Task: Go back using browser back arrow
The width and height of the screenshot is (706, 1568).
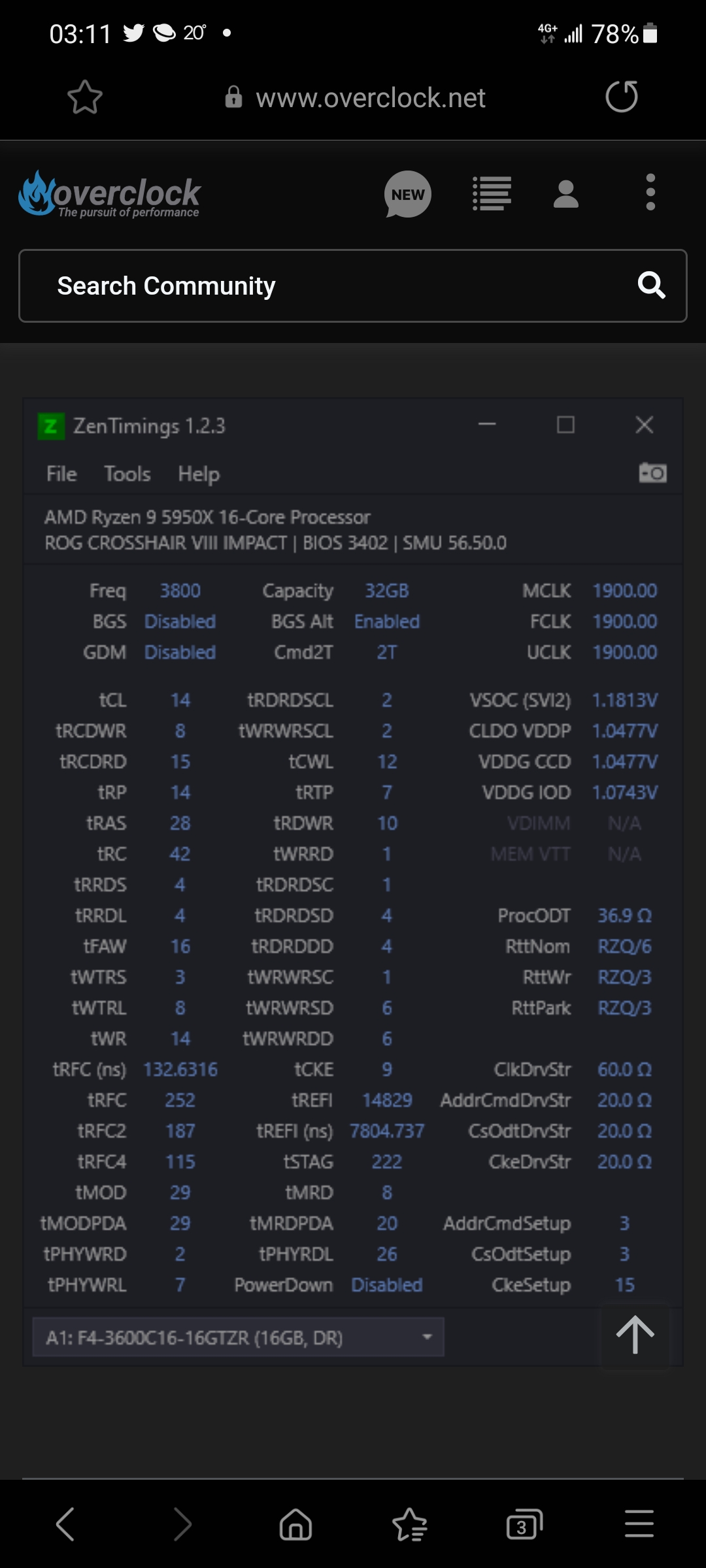Action: click(x=65, y=1524)
